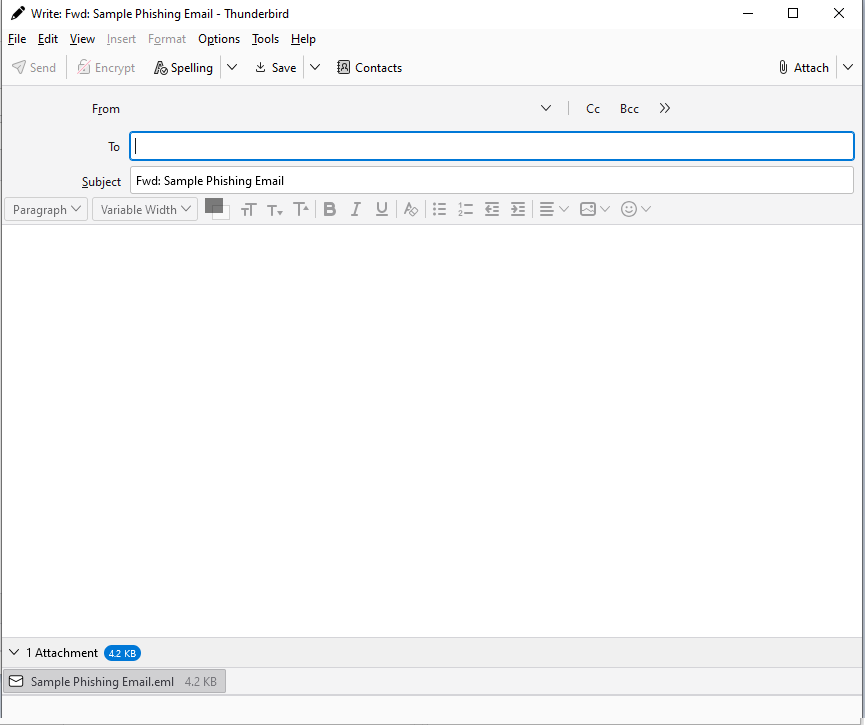This screenshot has width=866, height=725.
Task: Open the text alignment dropdown
Action: click(x=553, y=209)
